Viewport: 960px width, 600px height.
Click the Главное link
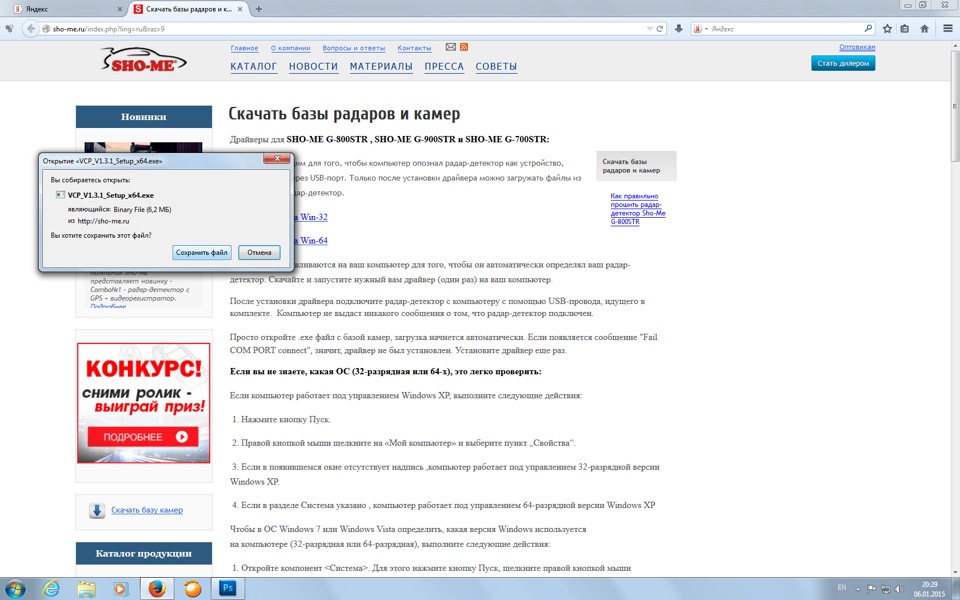244,48
